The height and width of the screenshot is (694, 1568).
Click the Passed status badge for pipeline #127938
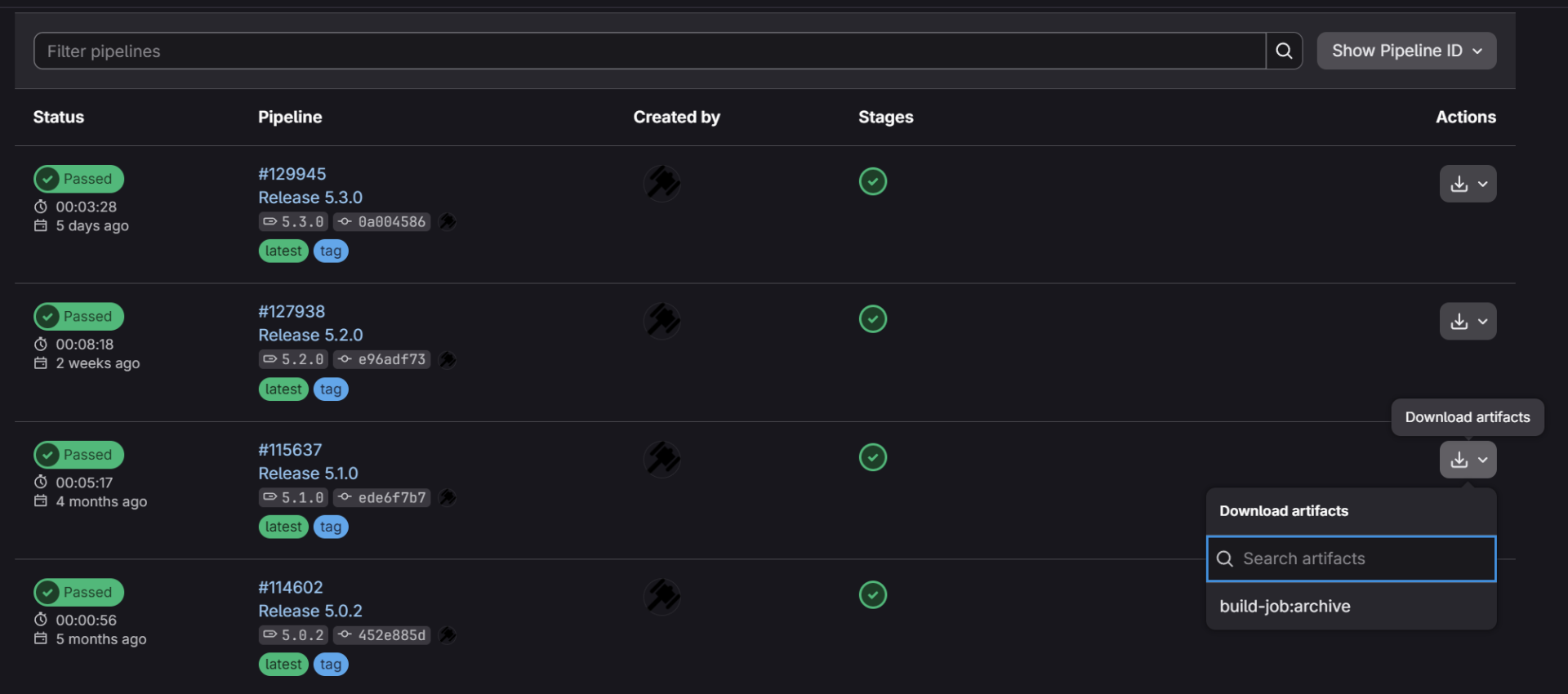tap(79, 316)
